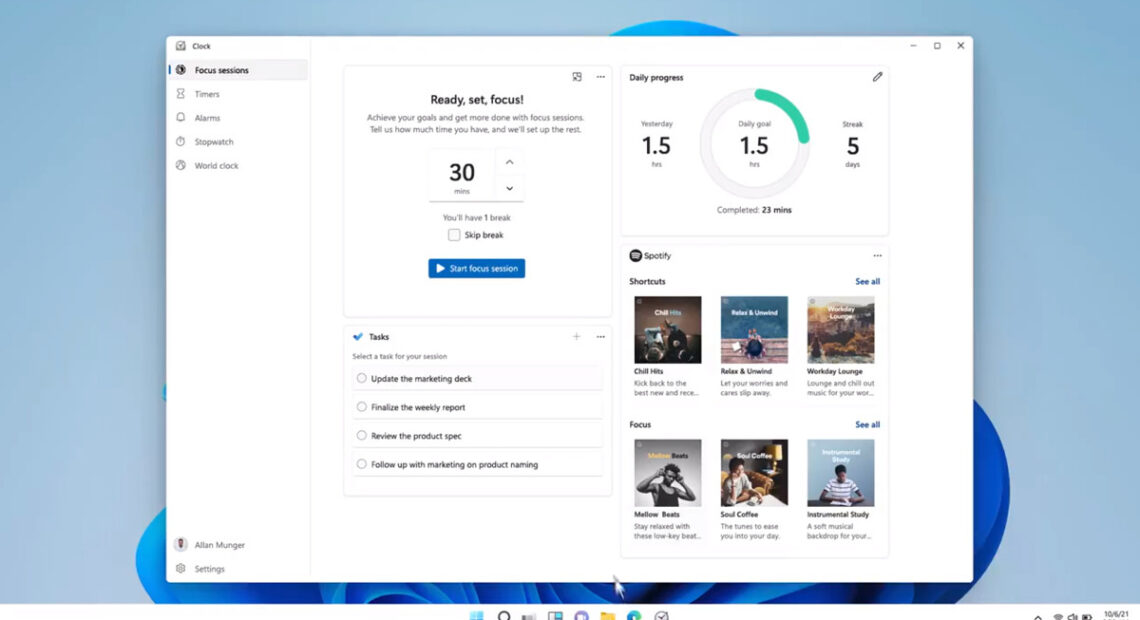Edit daily progress with the pencil icon

pos(878,77)
